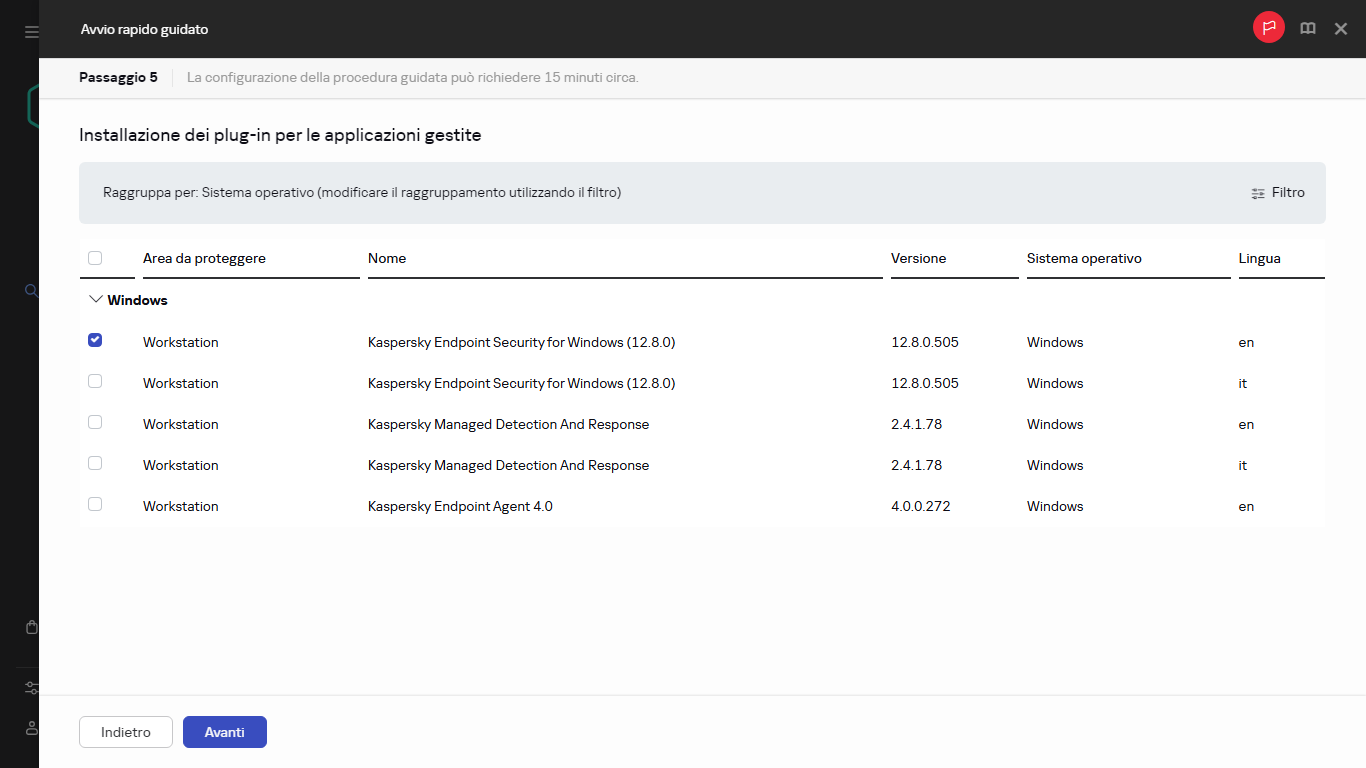Open the Marketplace icon in the sidebar
The height and width of the screenshot is (768, 1366).
30,626
